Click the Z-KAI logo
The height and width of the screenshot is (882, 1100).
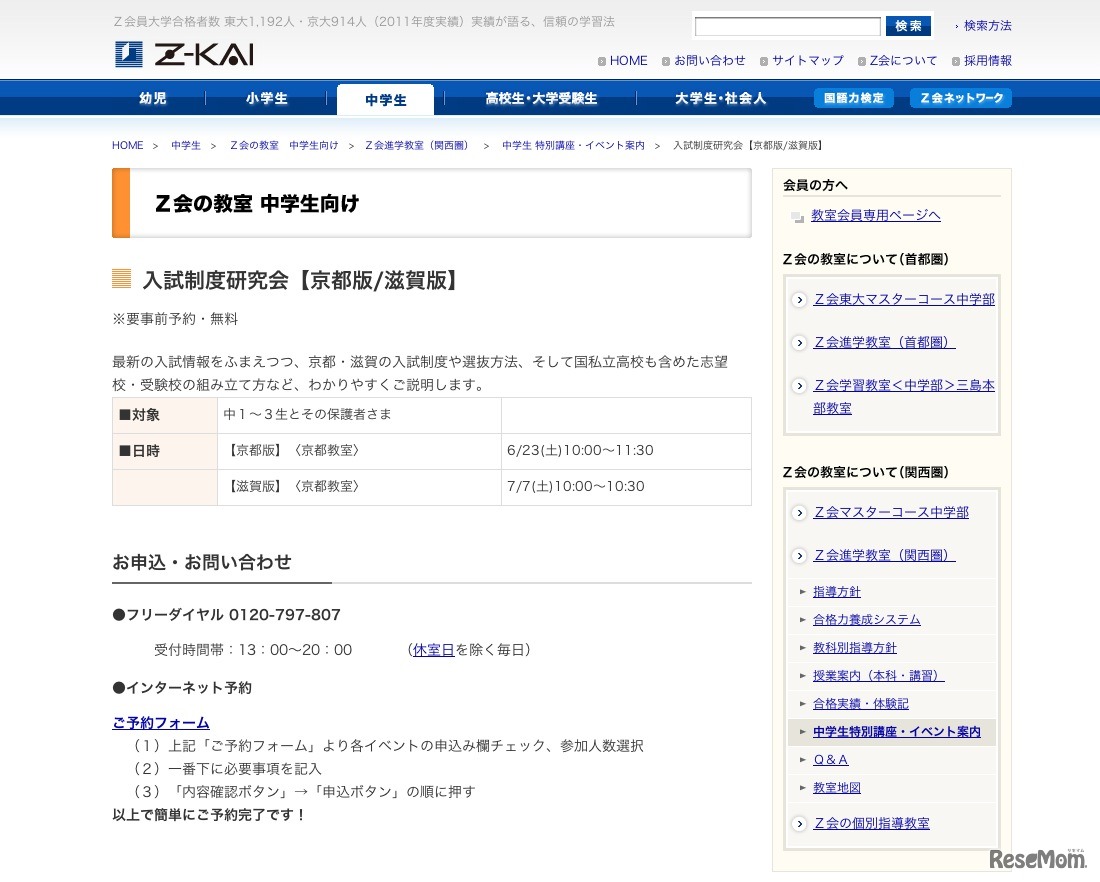(x=184, y=54)
